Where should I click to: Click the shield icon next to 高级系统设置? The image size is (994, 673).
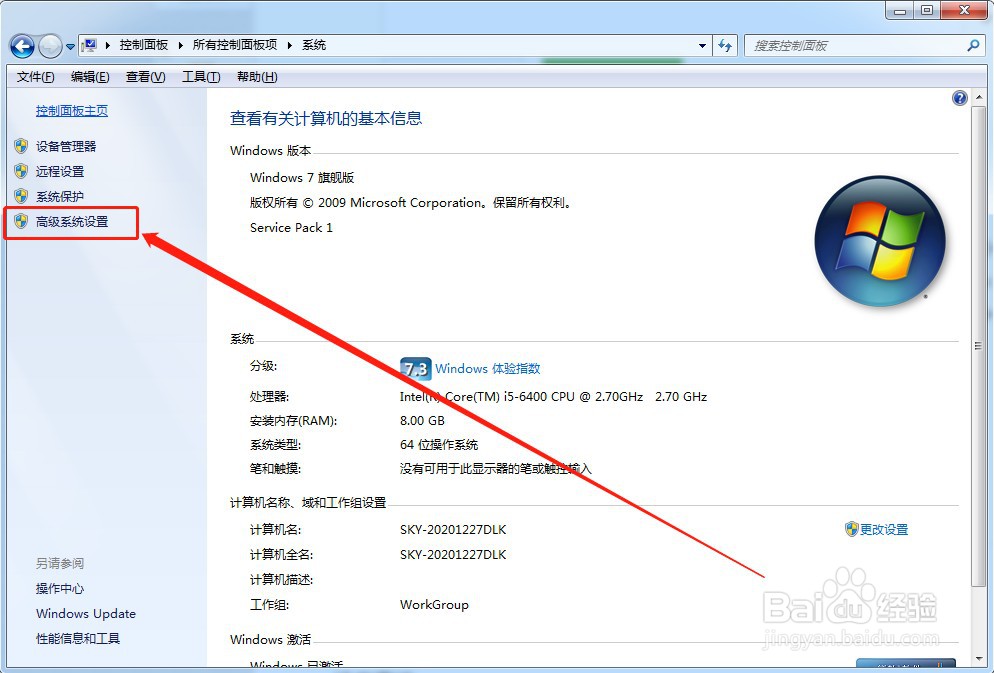[21, 221]
